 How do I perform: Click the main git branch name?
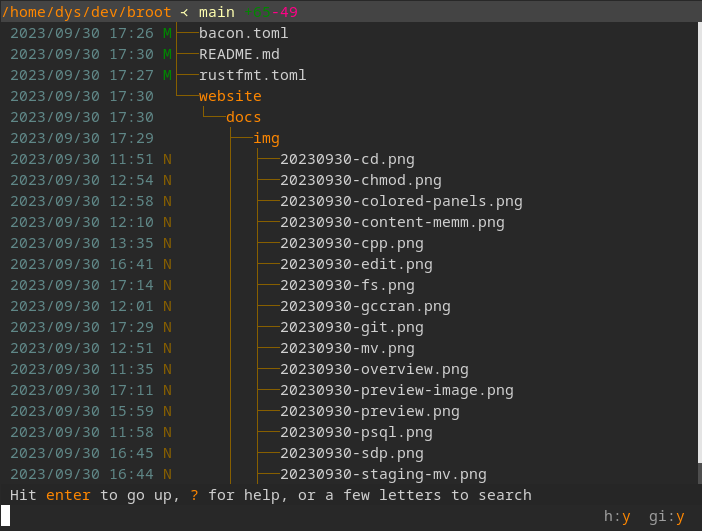(217, 12)
